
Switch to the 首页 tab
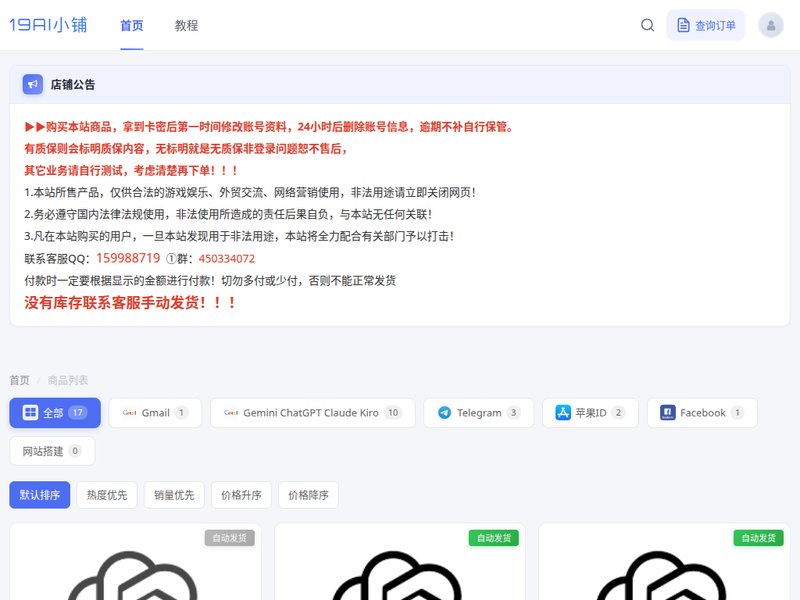132,26
